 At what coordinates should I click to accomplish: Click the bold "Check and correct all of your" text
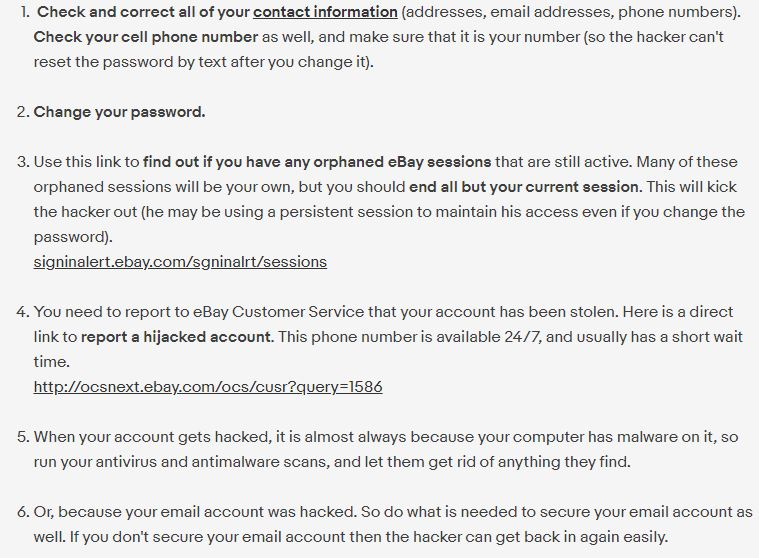click(143, 12)
